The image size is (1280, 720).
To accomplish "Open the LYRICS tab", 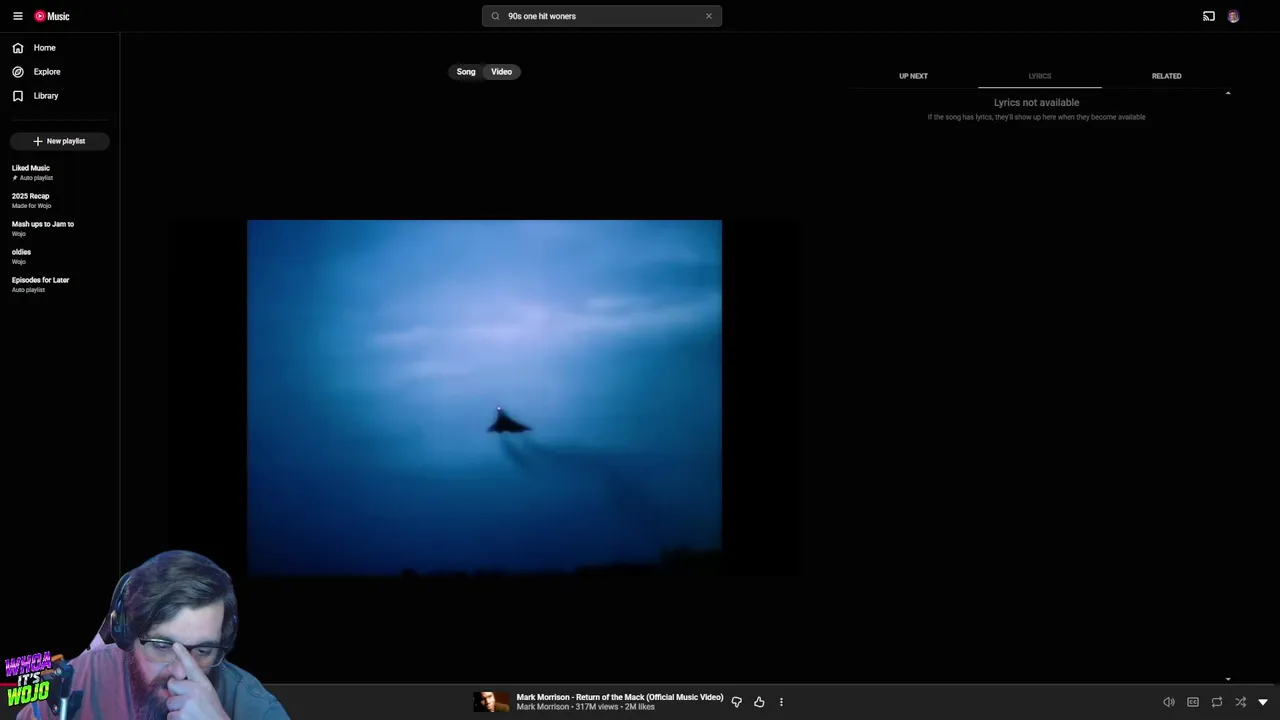I will [x=1040, y=76].
